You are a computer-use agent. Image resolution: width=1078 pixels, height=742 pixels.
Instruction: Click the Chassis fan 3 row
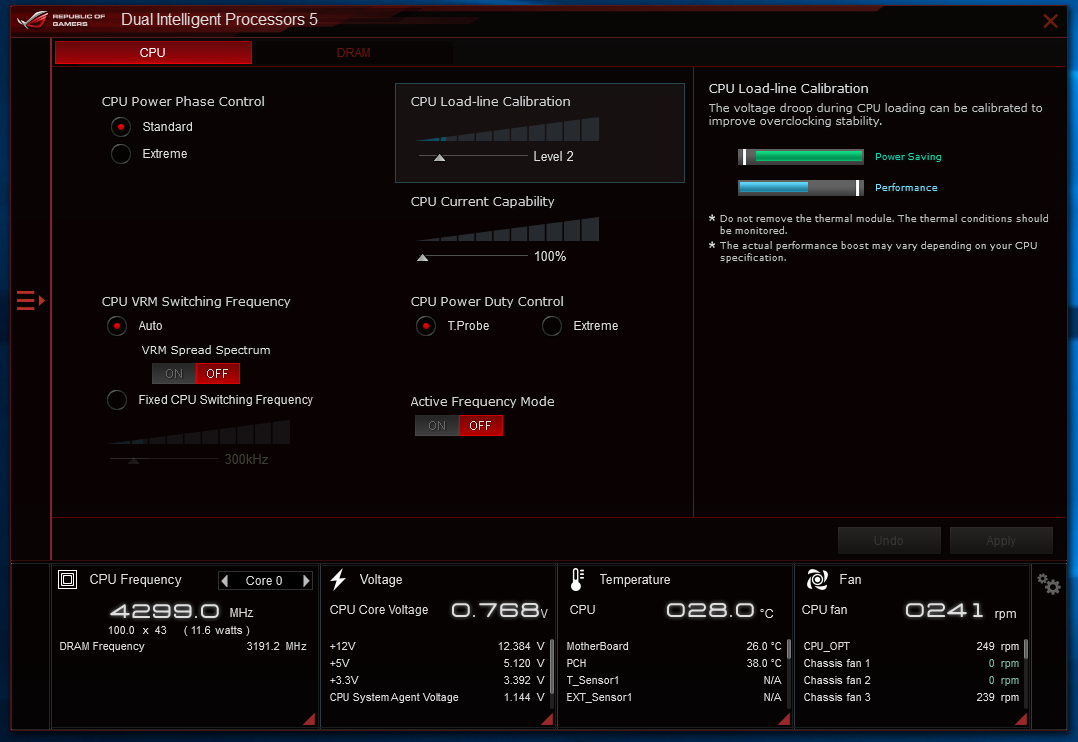(911, 697)
